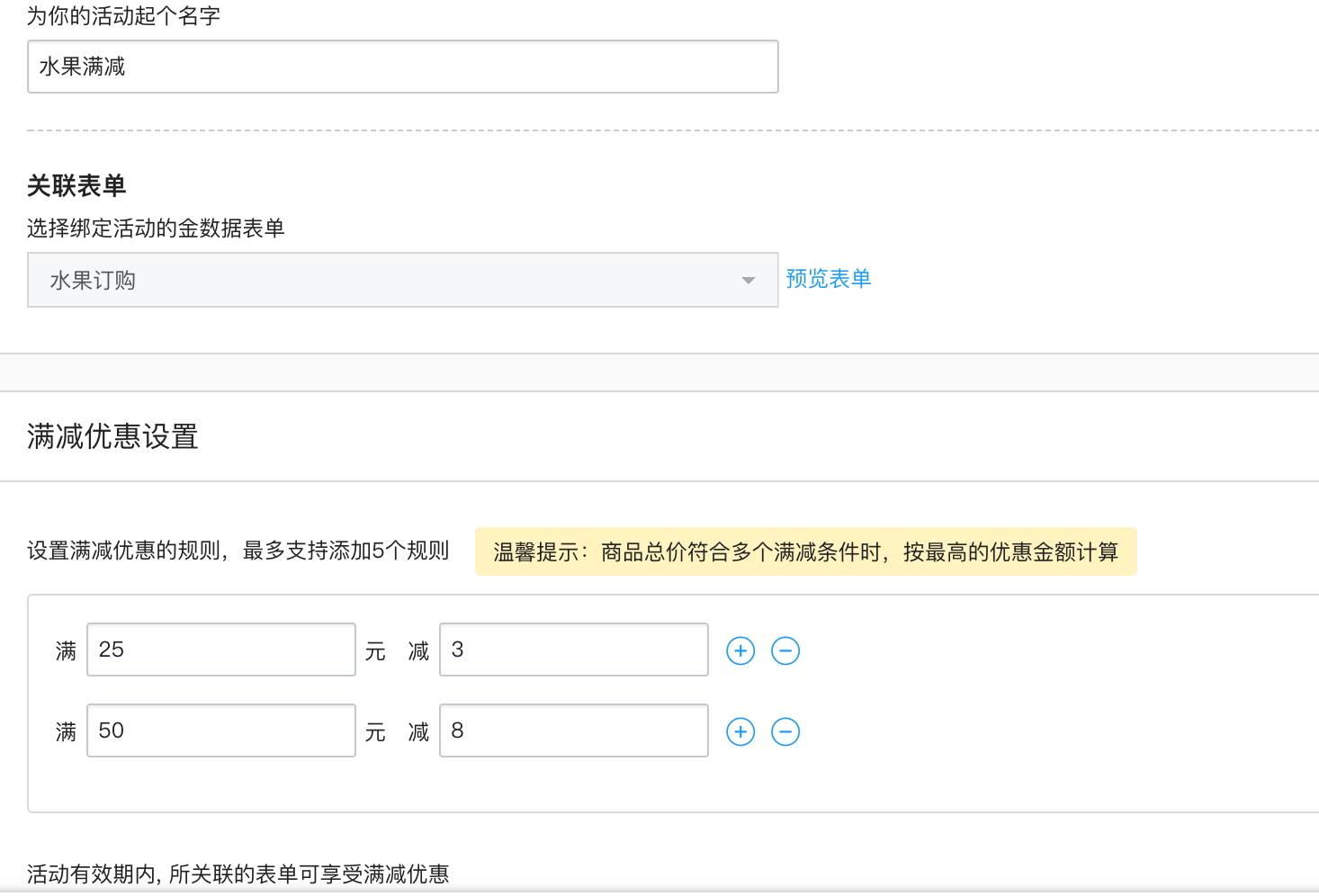Select the 满减优惠设置 section heading
The height and width of the screenshot is (896, 1319).
pyautogui.click(x=112, y=436)
